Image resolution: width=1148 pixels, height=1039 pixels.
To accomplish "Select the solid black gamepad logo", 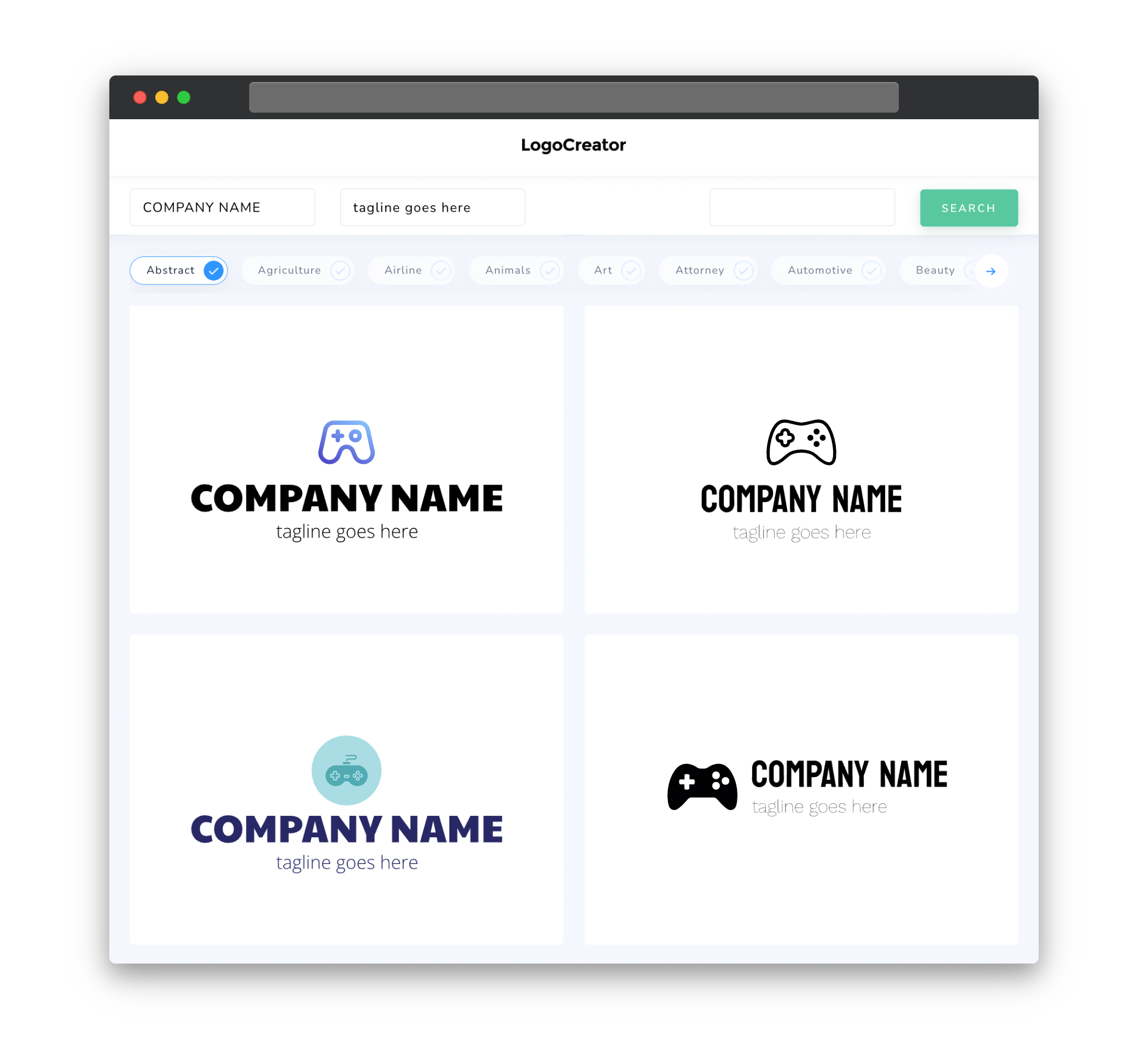I will 700,785.
